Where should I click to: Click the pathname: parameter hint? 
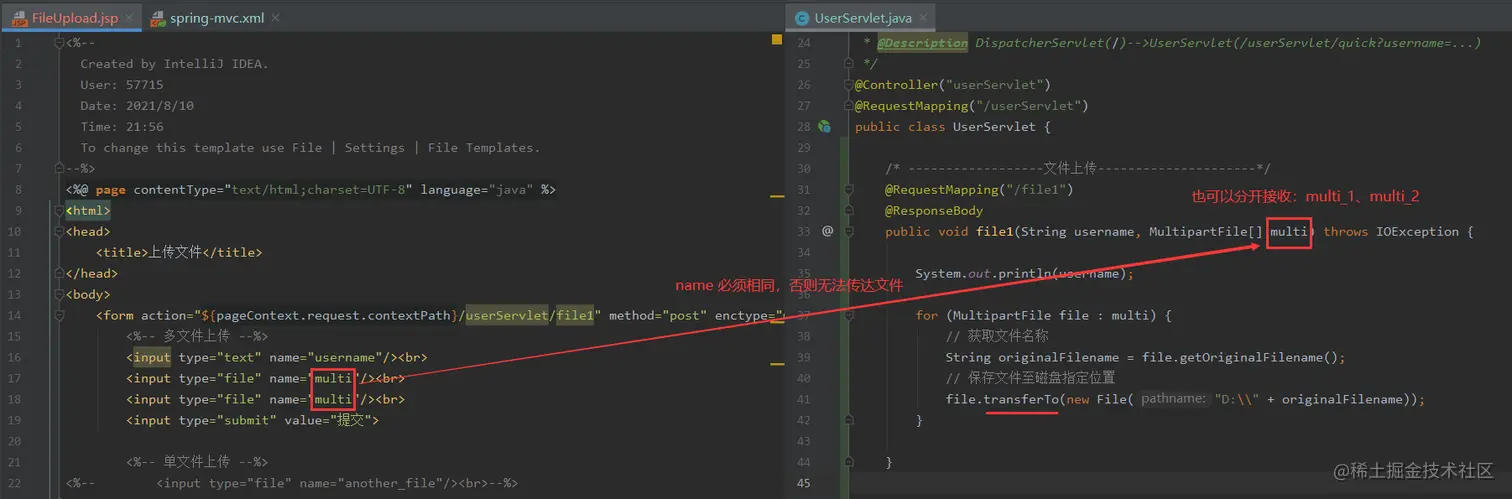(x=1174, y=399)
